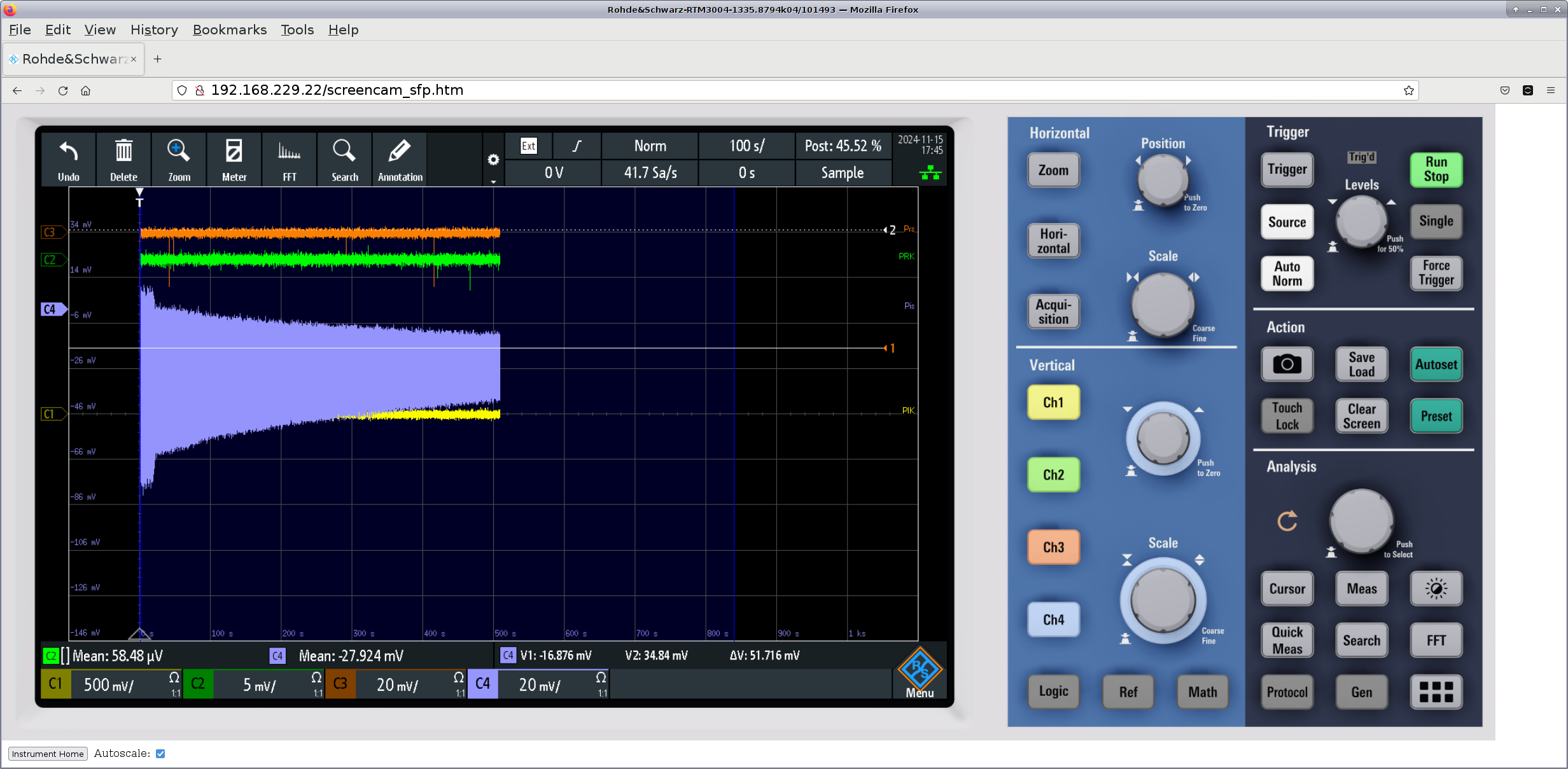Image resolution: width=1568 pixels, height=769 pixels.
Task: Expand the toolbar dropdown arrow below gear
Action: pos(493,182)
